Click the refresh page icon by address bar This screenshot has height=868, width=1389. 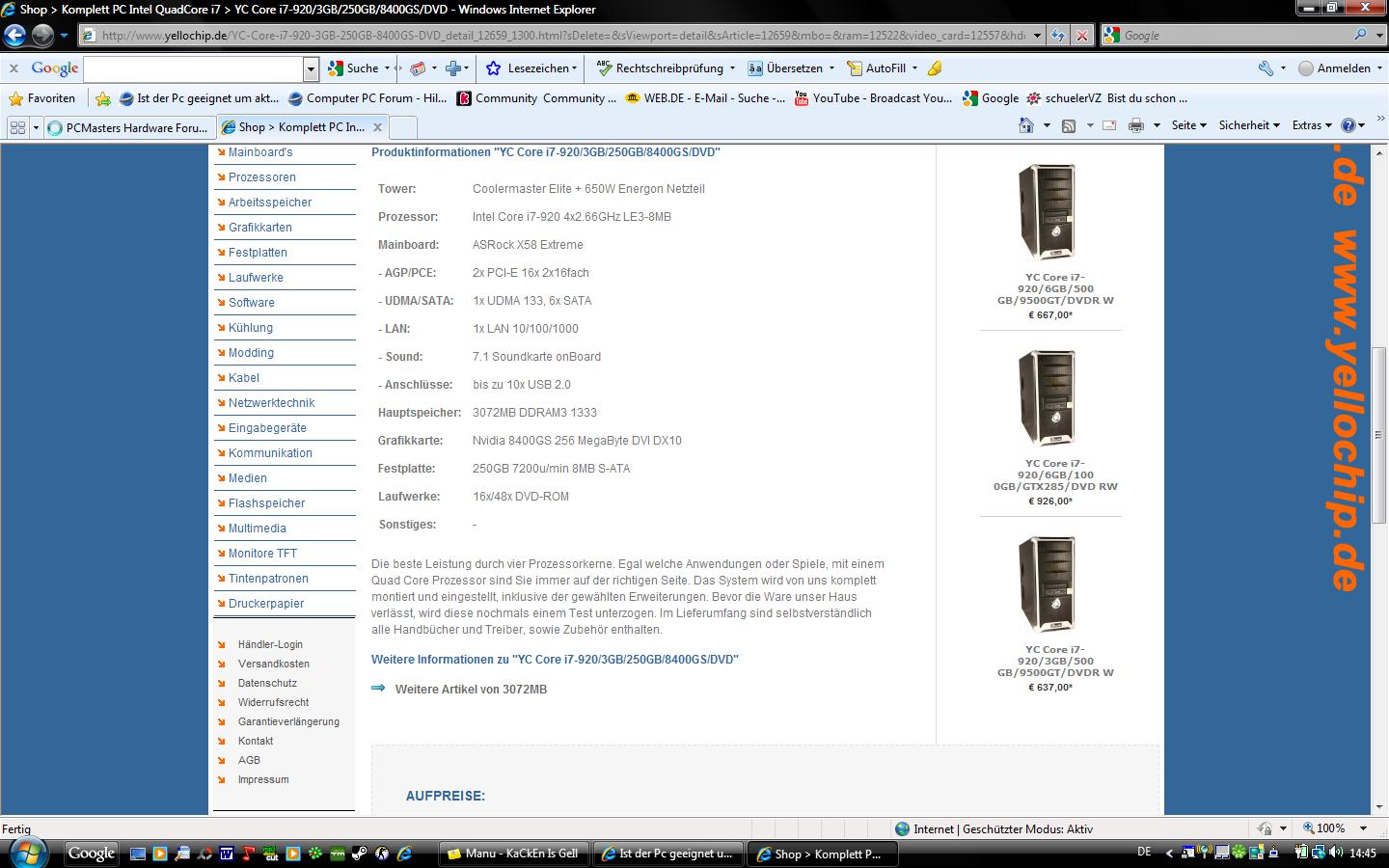pyautogui.click(x=1058, y=36)
